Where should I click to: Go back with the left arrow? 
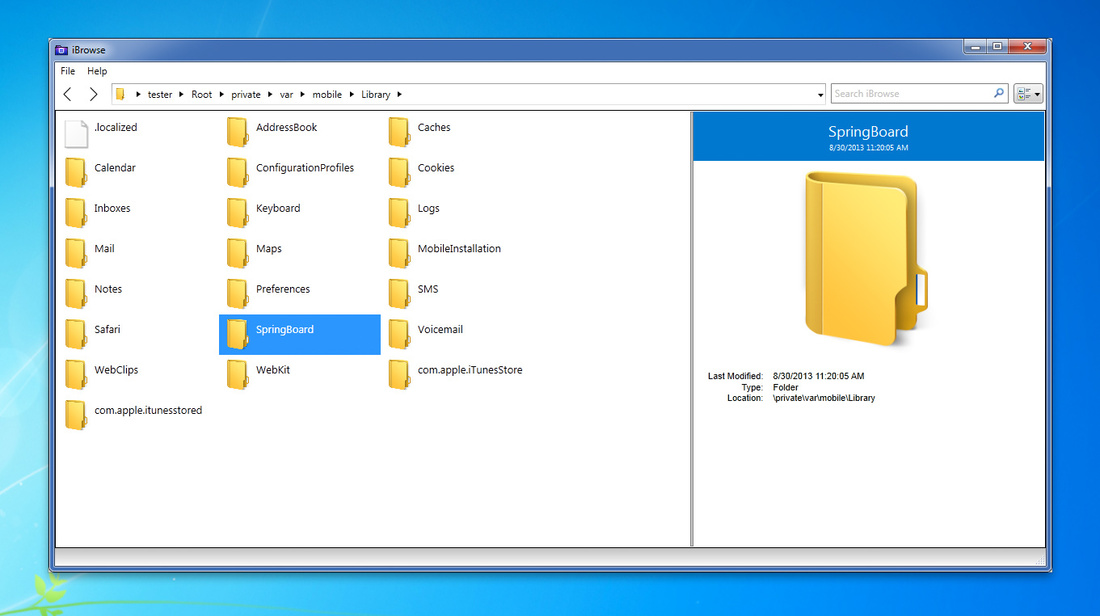[68, 94]
